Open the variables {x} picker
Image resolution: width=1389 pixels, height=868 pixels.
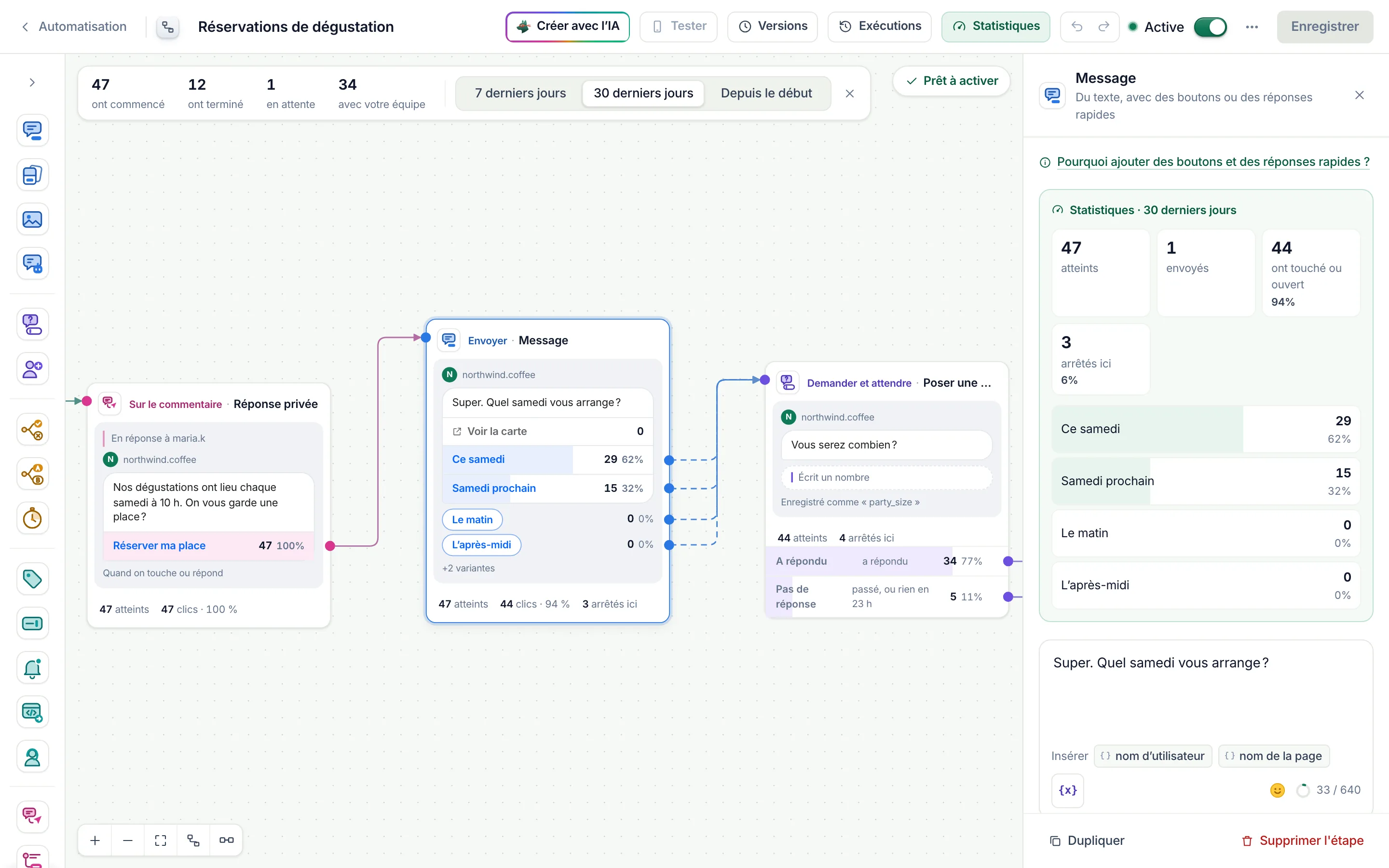pyautogui.click(x=1068, y=790)
